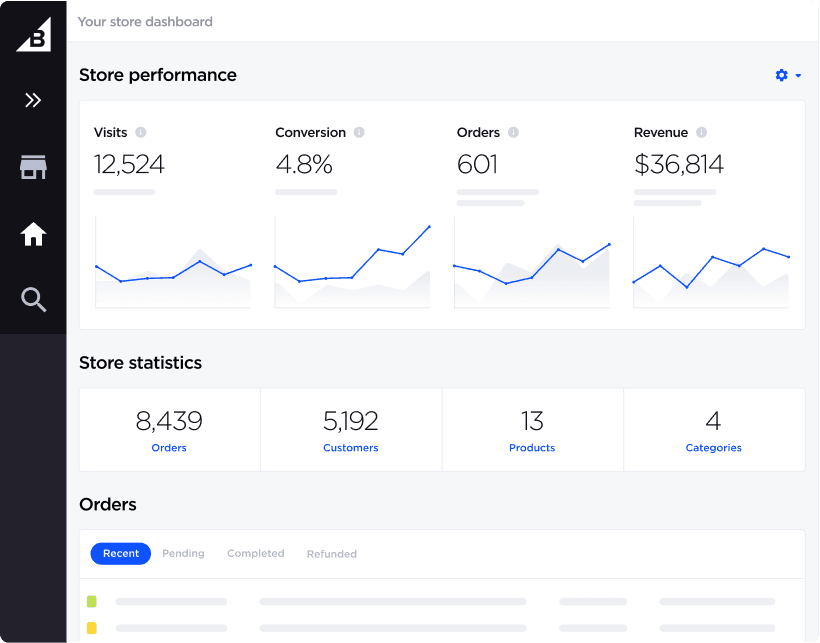Click info icon next to Visits
Screen dimensions: 820x643
(141, 132)
